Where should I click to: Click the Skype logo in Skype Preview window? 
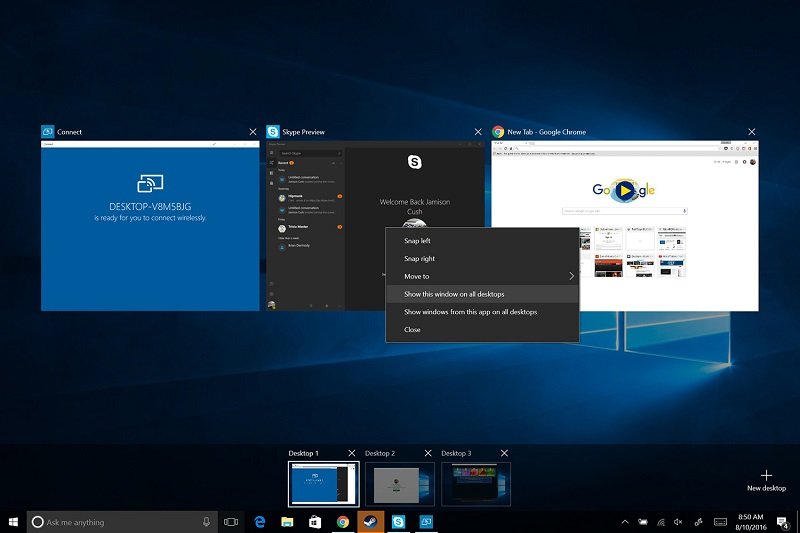pos(414,162)
